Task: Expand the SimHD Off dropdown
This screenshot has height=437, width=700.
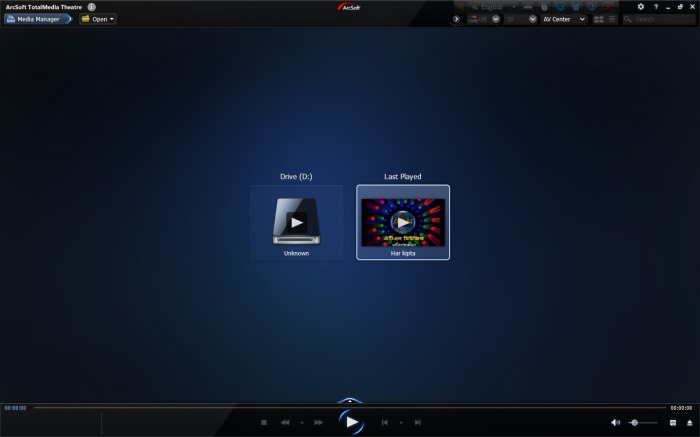Action: point(496,19)
